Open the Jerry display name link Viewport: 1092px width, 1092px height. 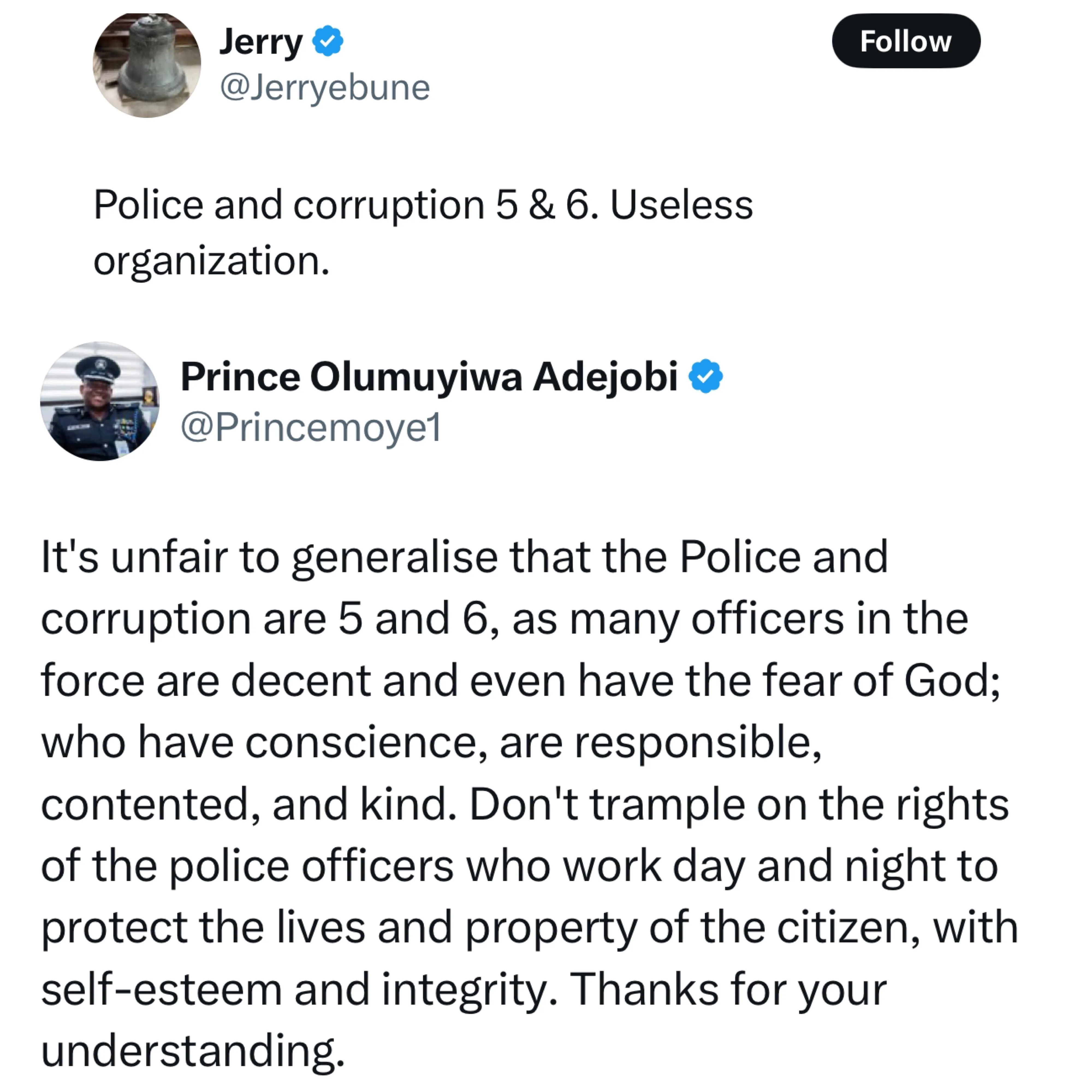pos(261,41)
